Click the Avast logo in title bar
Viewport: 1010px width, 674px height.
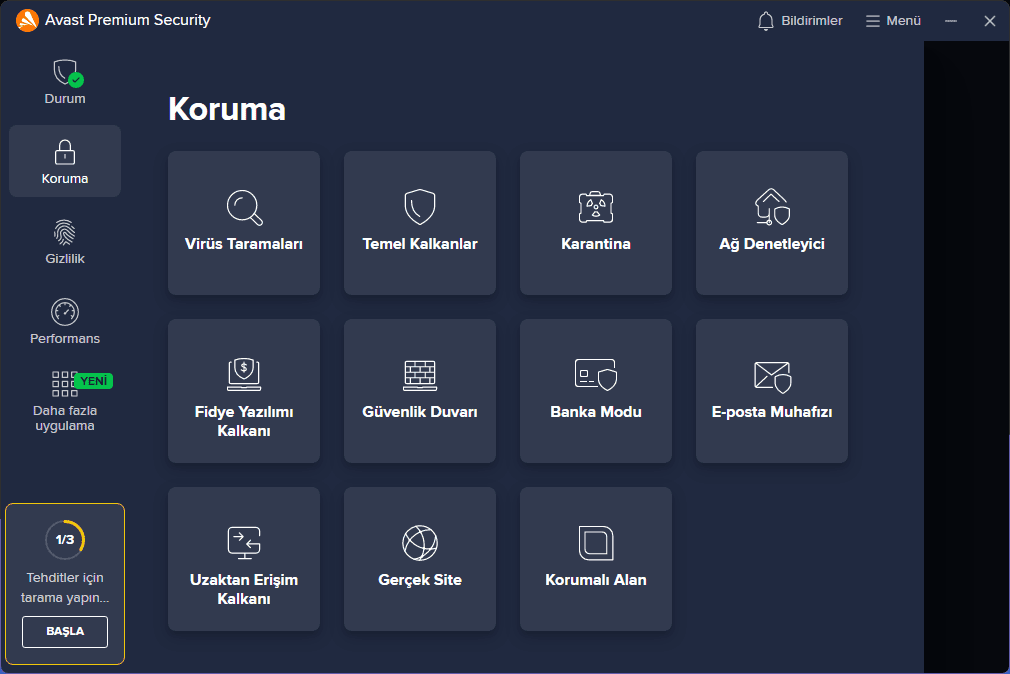pyautogui.click(x=28, y=20)
